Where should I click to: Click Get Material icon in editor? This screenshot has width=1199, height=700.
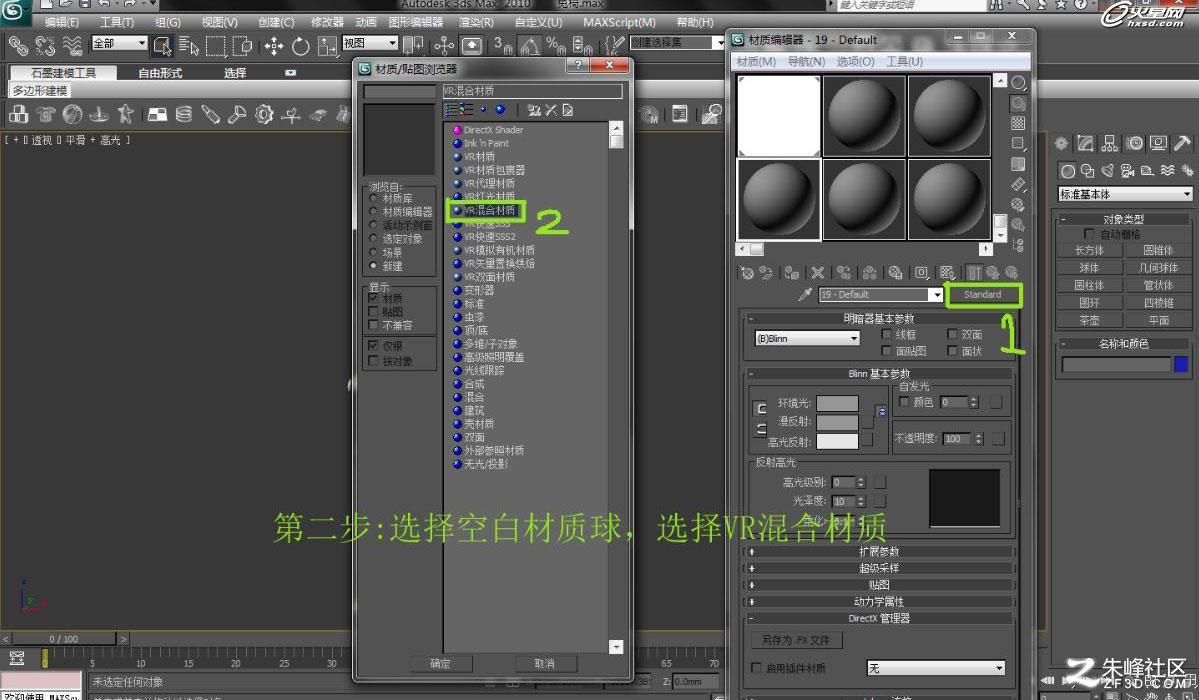click(x=747, y=272)
